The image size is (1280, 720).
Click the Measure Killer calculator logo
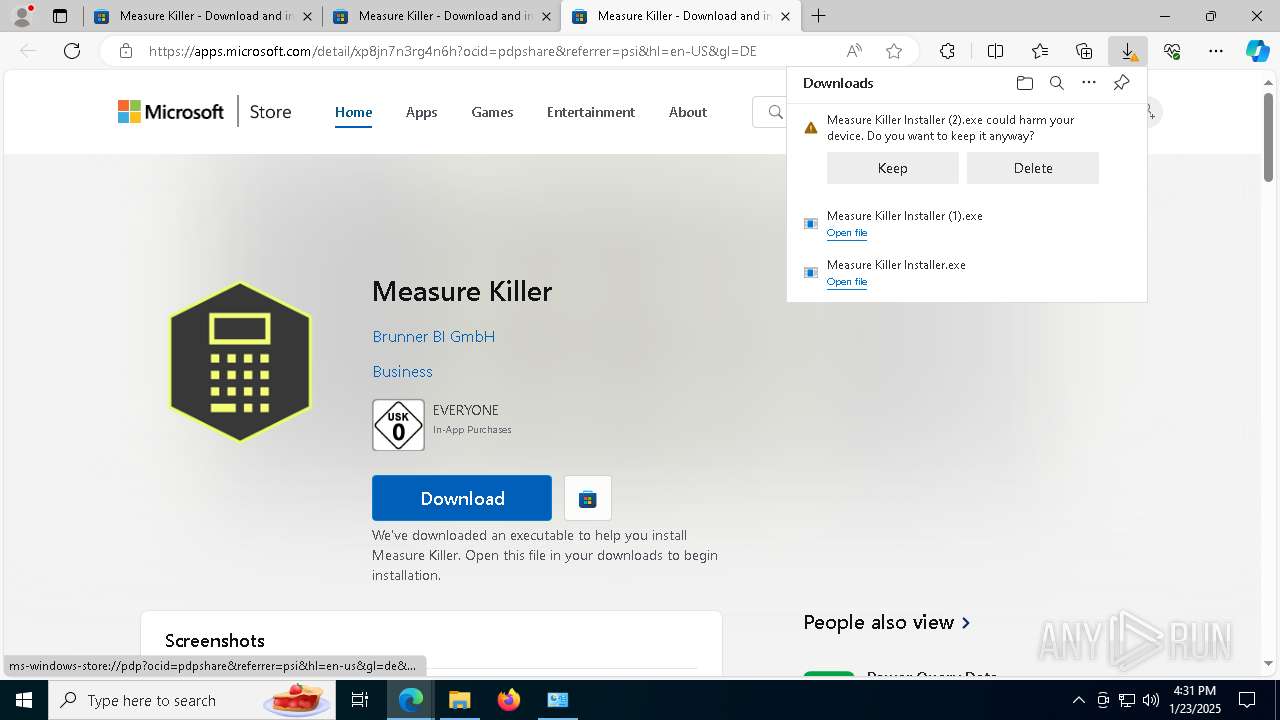(x=240, y=362)
